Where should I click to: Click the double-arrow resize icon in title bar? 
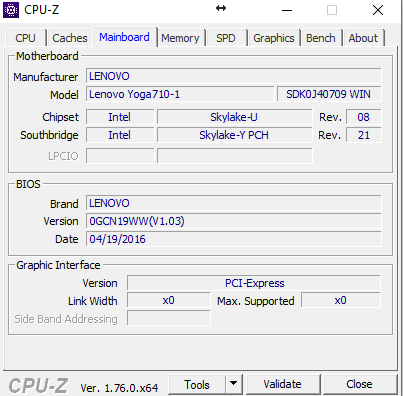coord(221,8)
